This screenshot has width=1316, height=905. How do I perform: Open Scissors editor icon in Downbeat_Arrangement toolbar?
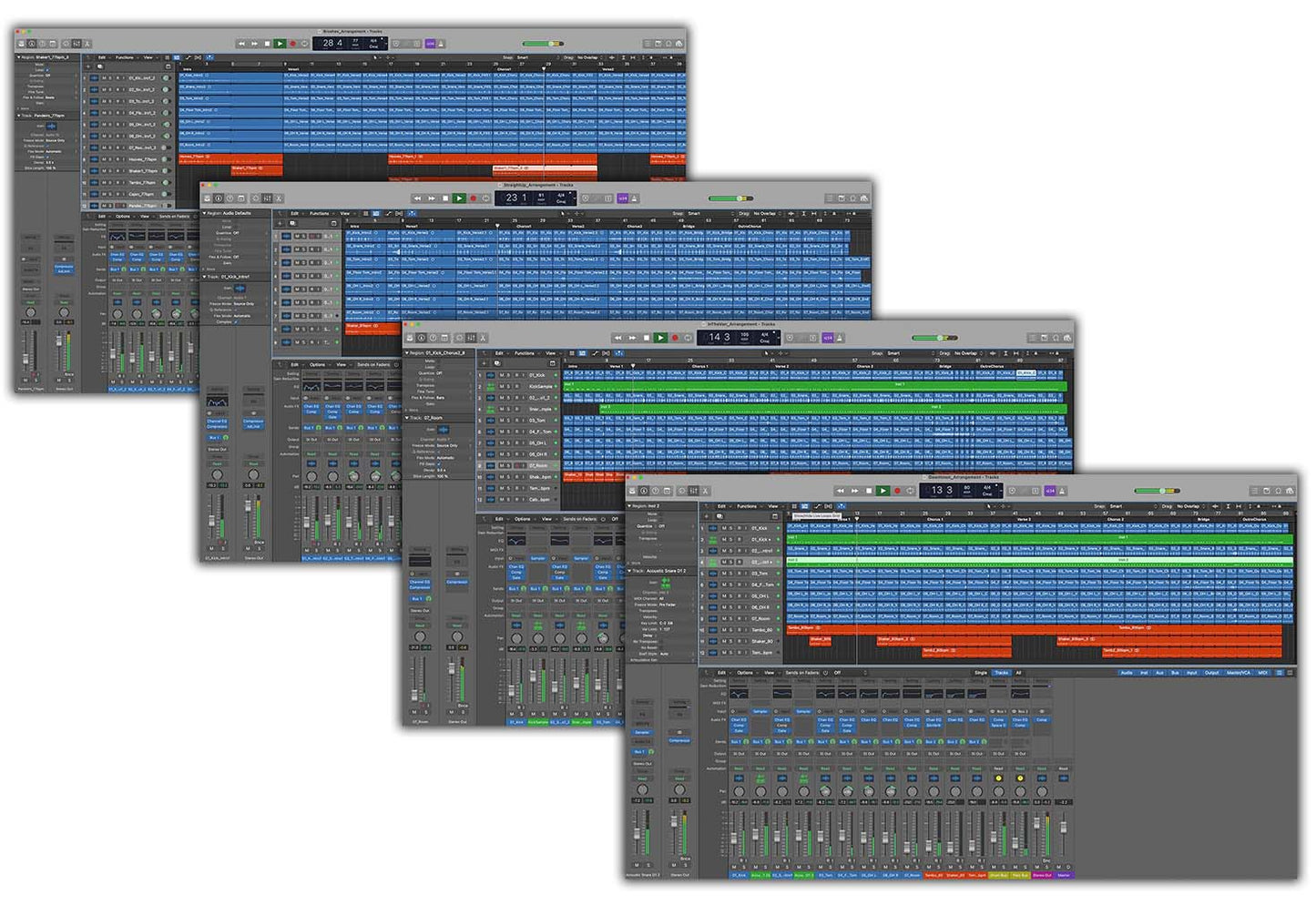(705, 491)
